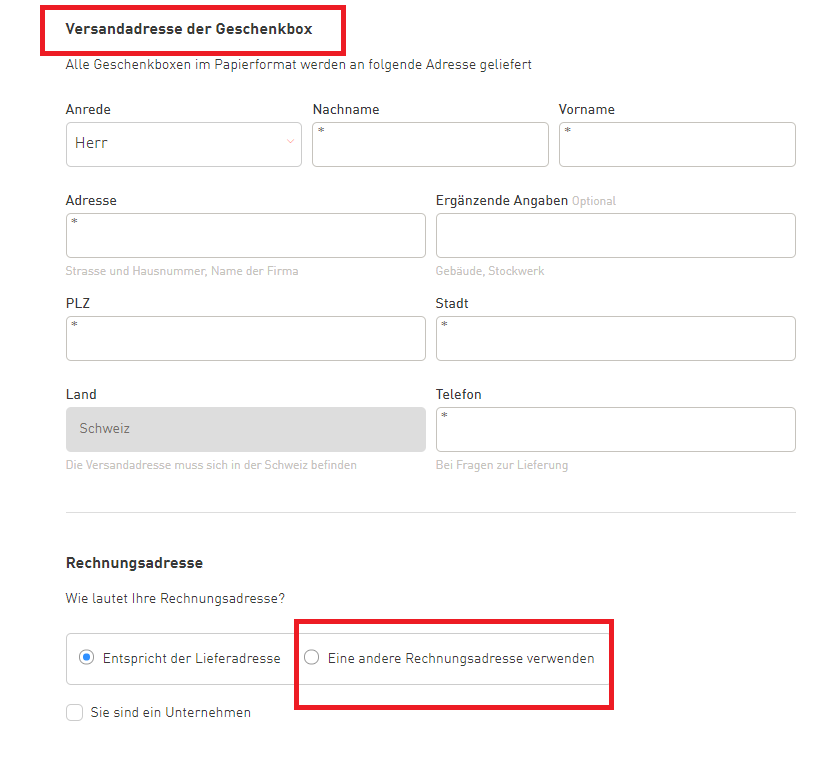Click the Rechnungsadresse section heading
The height and width of the screenshot is (764, 835).
click(x=134, y=563)
